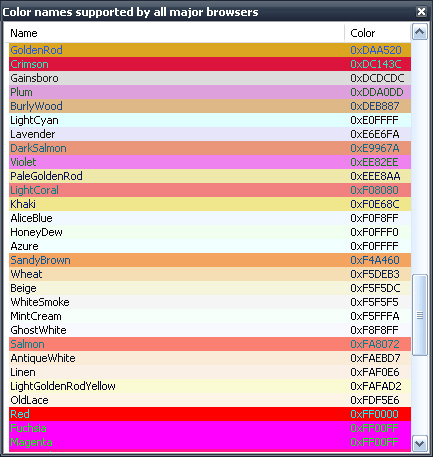This screenshot has width=433, height=457.
Task: Select the LightCoral entry
Action: coord(210,190)
